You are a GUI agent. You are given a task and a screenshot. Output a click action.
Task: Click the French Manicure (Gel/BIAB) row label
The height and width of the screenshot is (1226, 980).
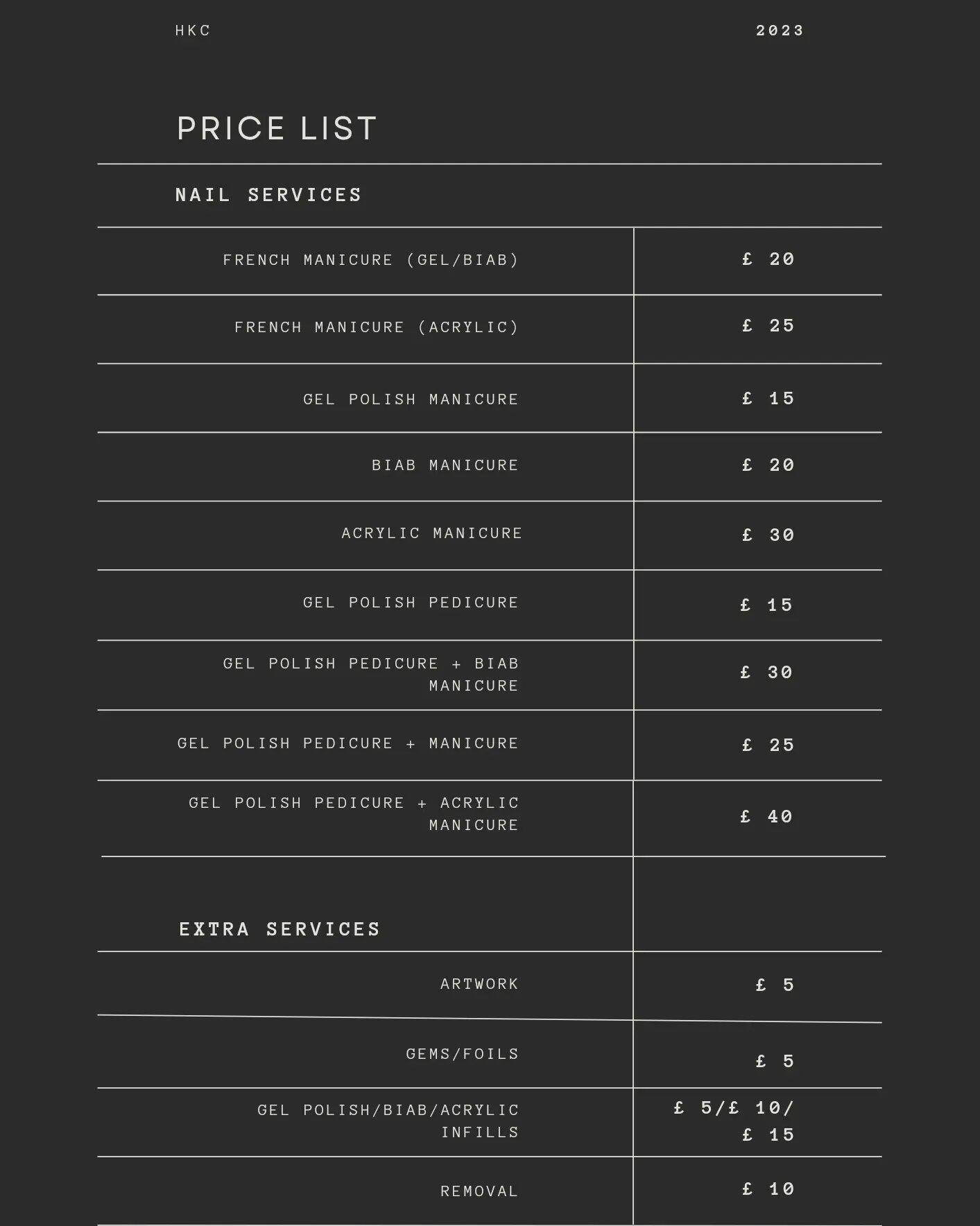click(x=370, y=260)
